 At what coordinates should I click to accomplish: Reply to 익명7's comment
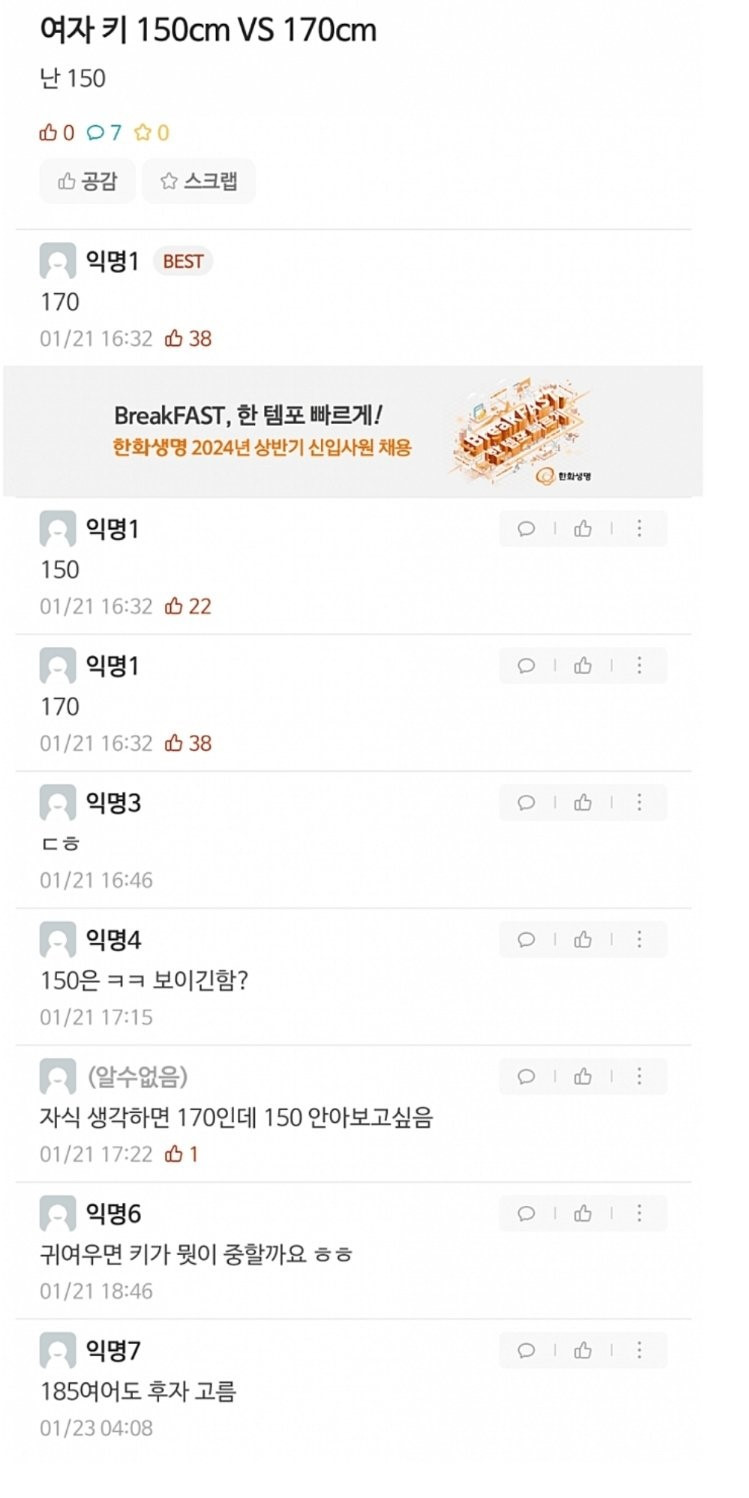526,1351
